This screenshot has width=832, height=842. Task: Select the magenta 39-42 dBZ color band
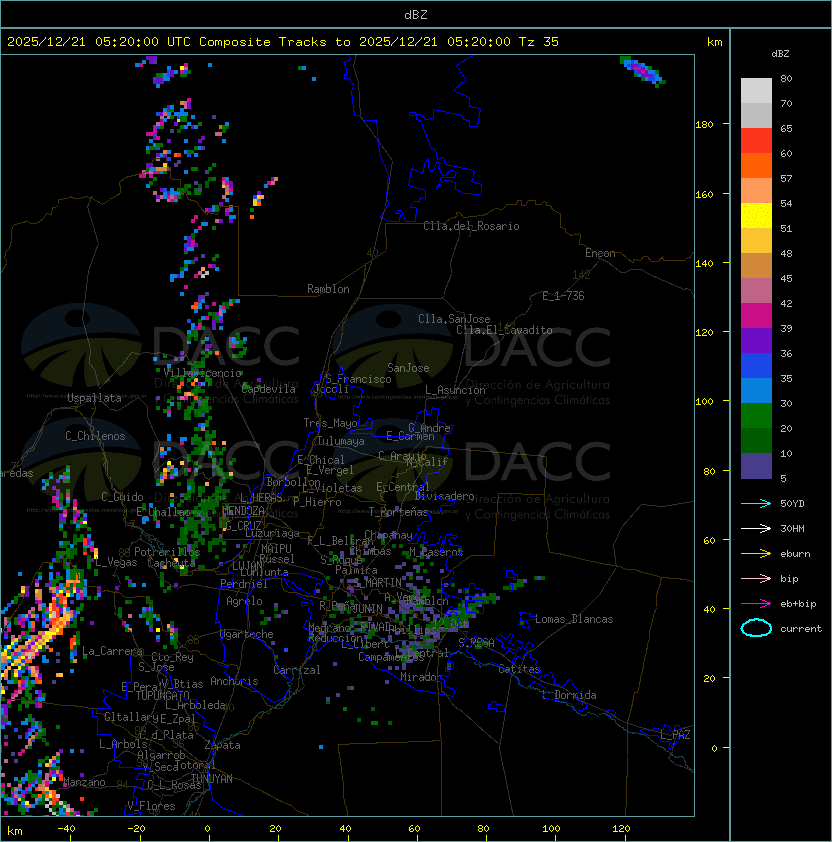(x=756, y=316)
